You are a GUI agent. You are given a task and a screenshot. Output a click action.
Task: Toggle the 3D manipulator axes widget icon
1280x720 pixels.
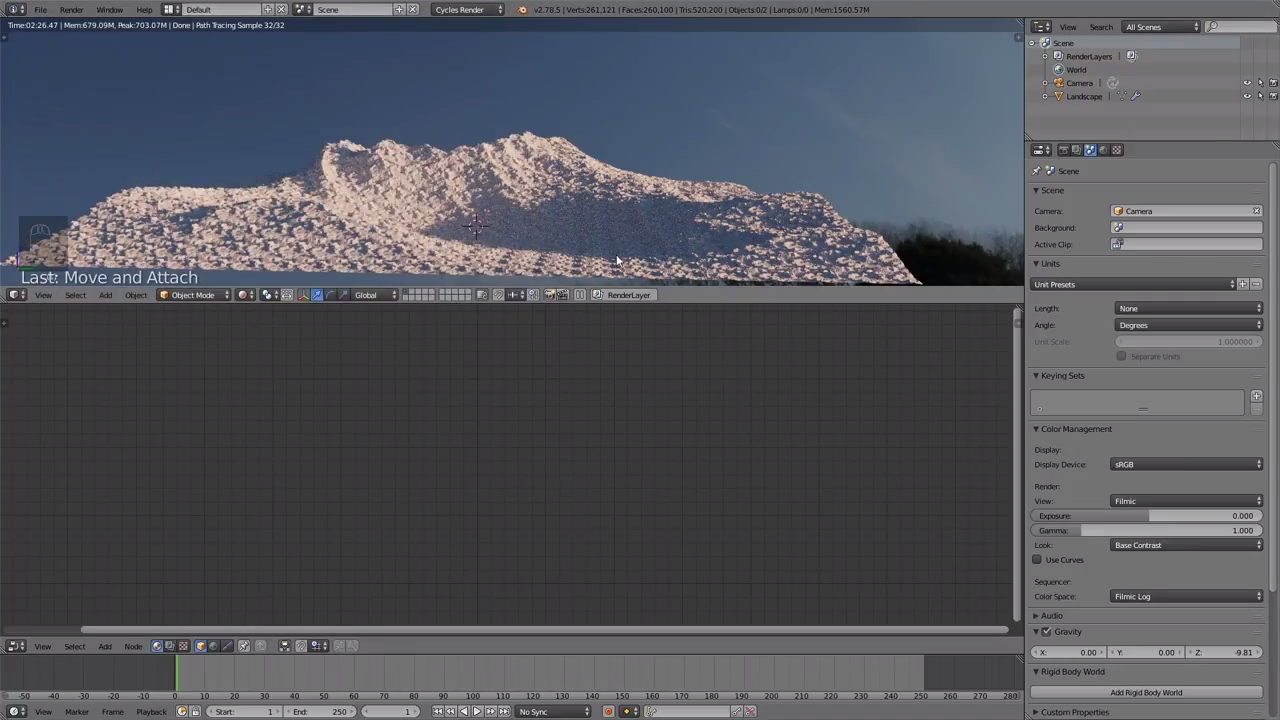tap(304, 295)
